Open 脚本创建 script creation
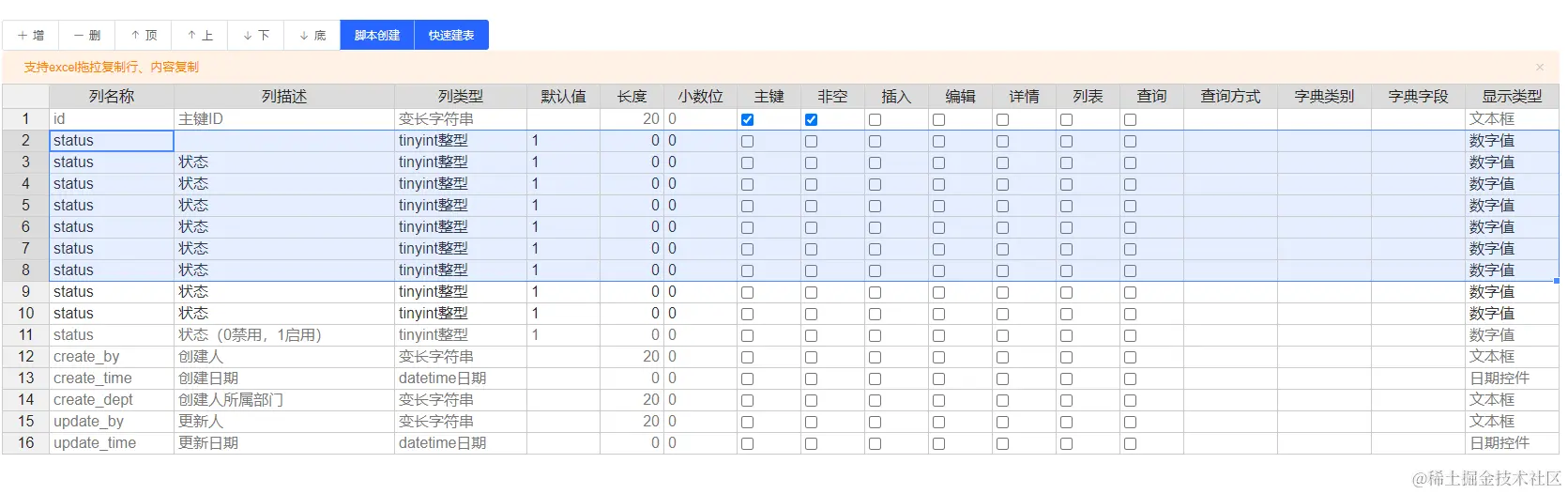The image size is (1568, 494). point(377,35)
